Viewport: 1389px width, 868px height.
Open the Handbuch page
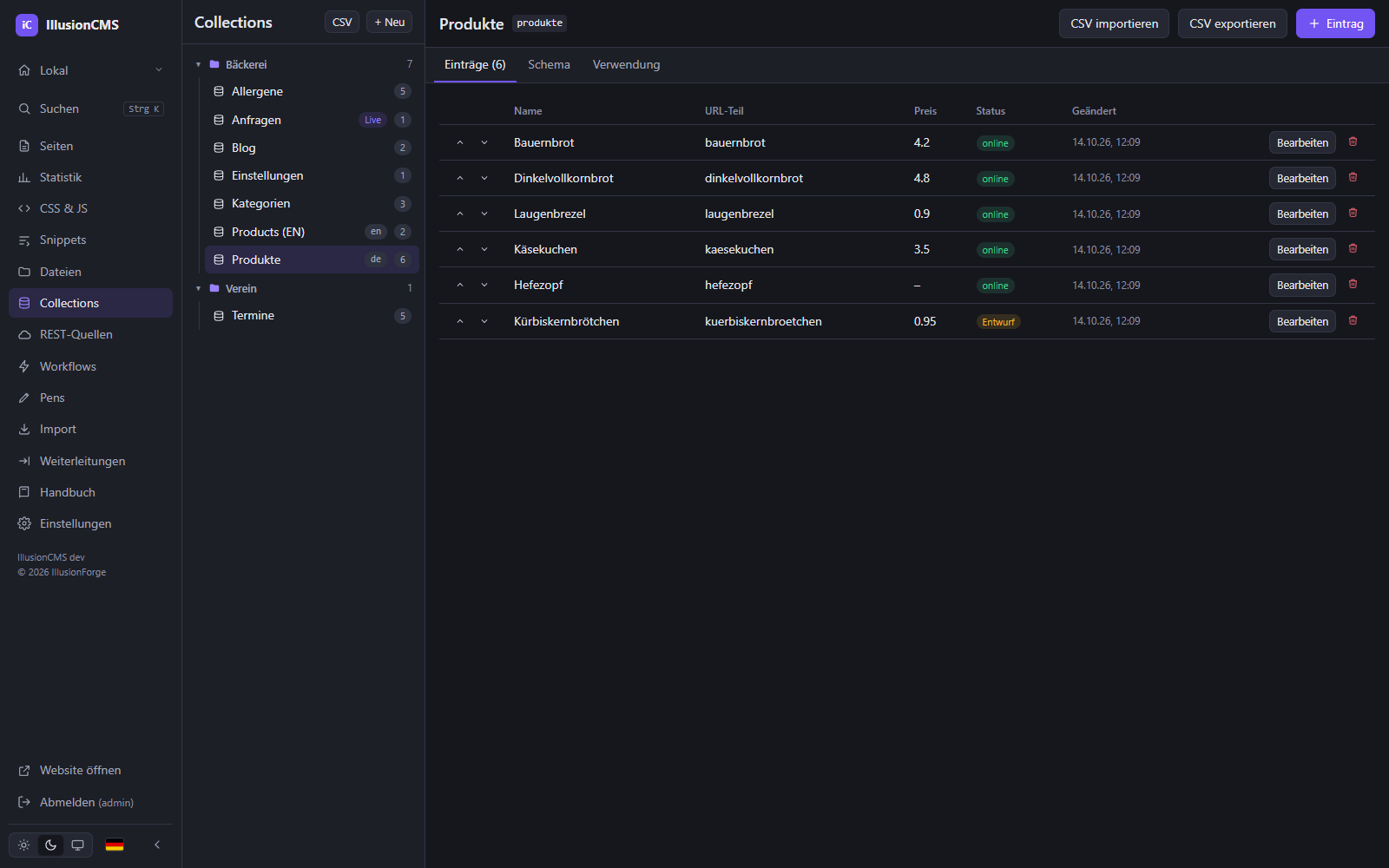tap(90, 492)
